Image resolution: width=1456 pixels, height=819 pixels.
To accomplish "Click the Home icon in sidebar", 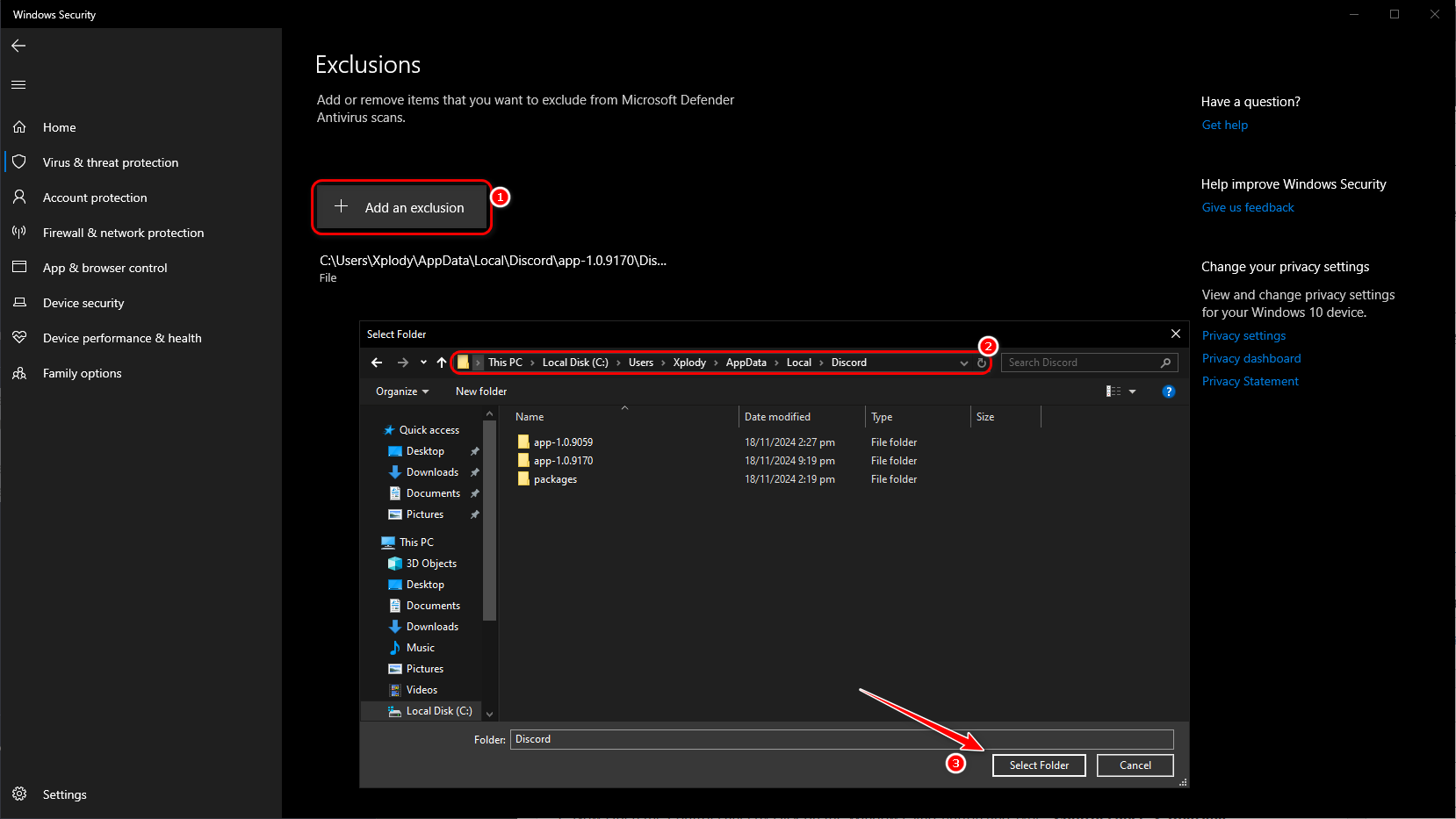I will [x=19, y=127].
